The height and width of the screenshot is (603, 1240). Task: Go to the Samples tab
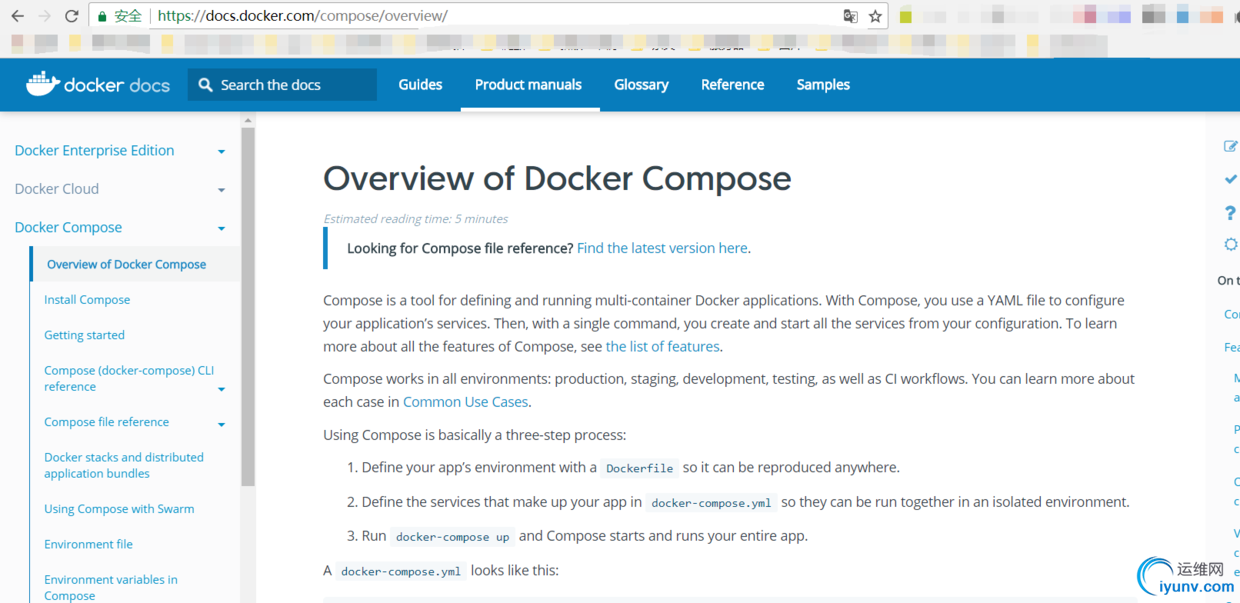[823, 85]
